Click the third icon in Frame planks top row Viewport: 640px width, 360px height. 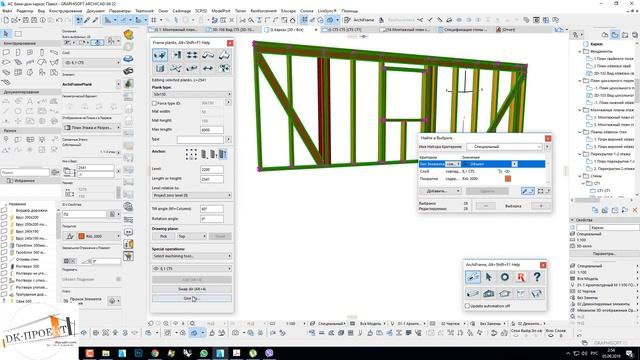(x=192, y=55)
